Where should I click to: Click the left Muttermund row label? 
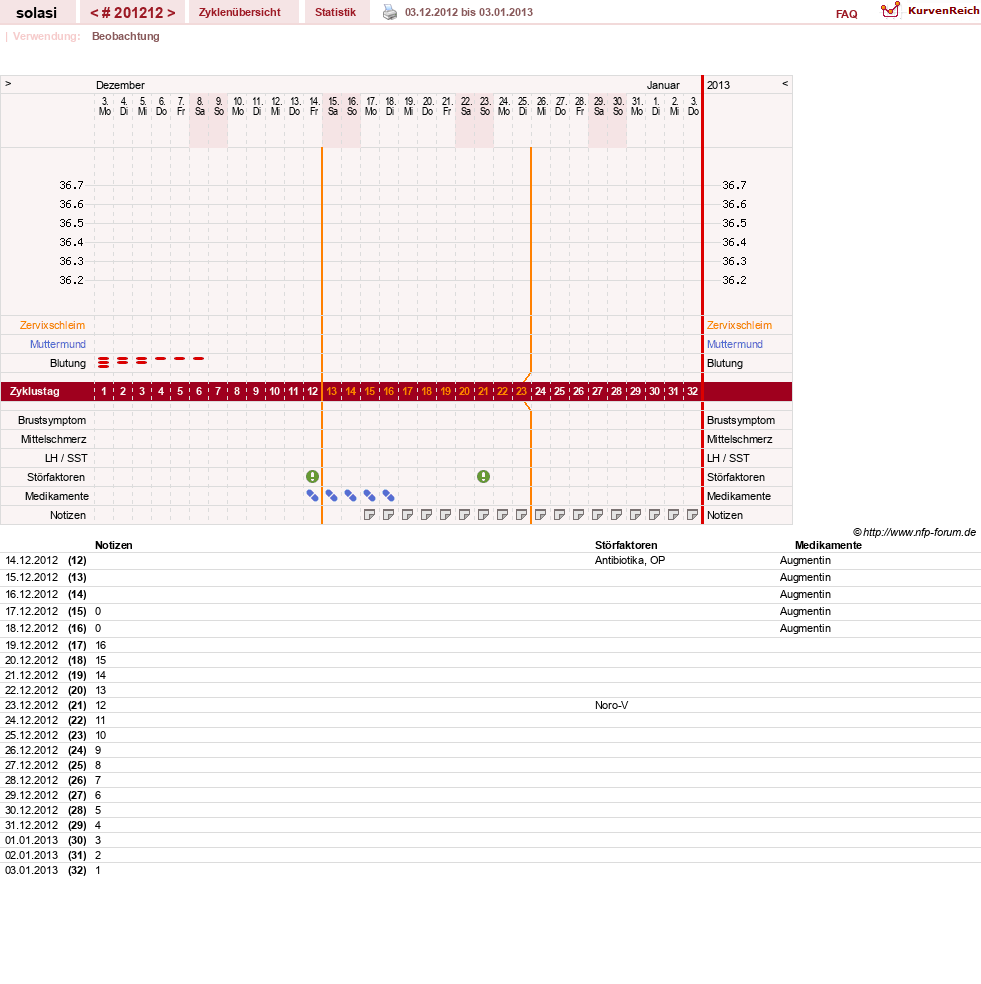58,344
